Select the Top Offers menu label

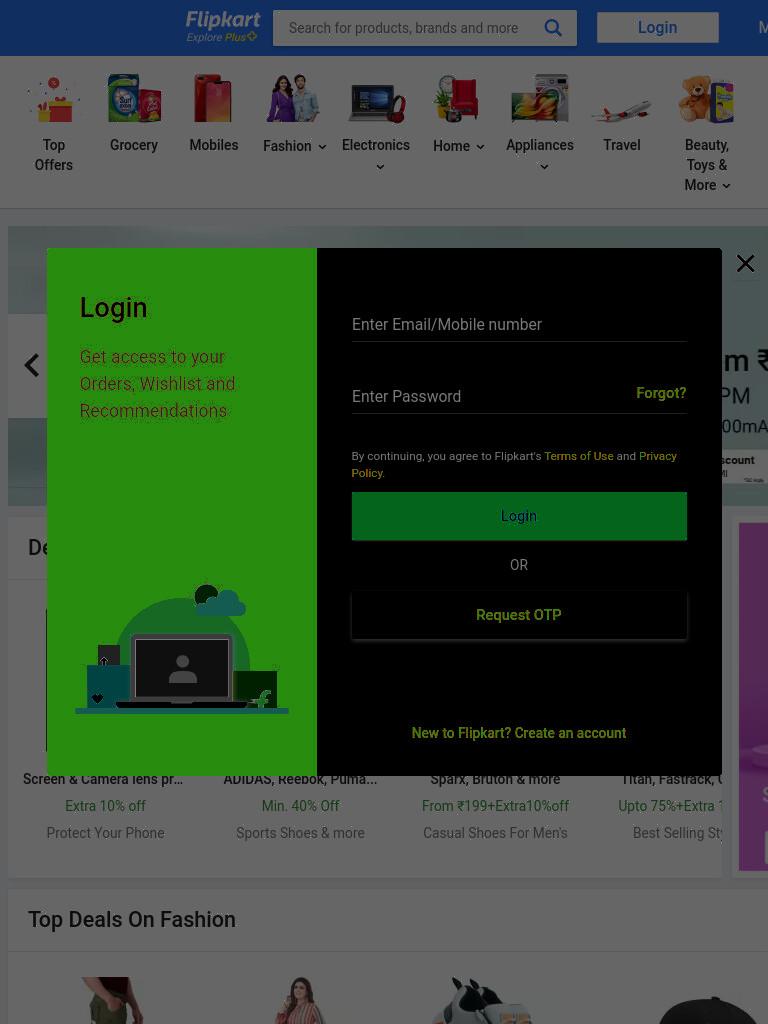(54, 155)
